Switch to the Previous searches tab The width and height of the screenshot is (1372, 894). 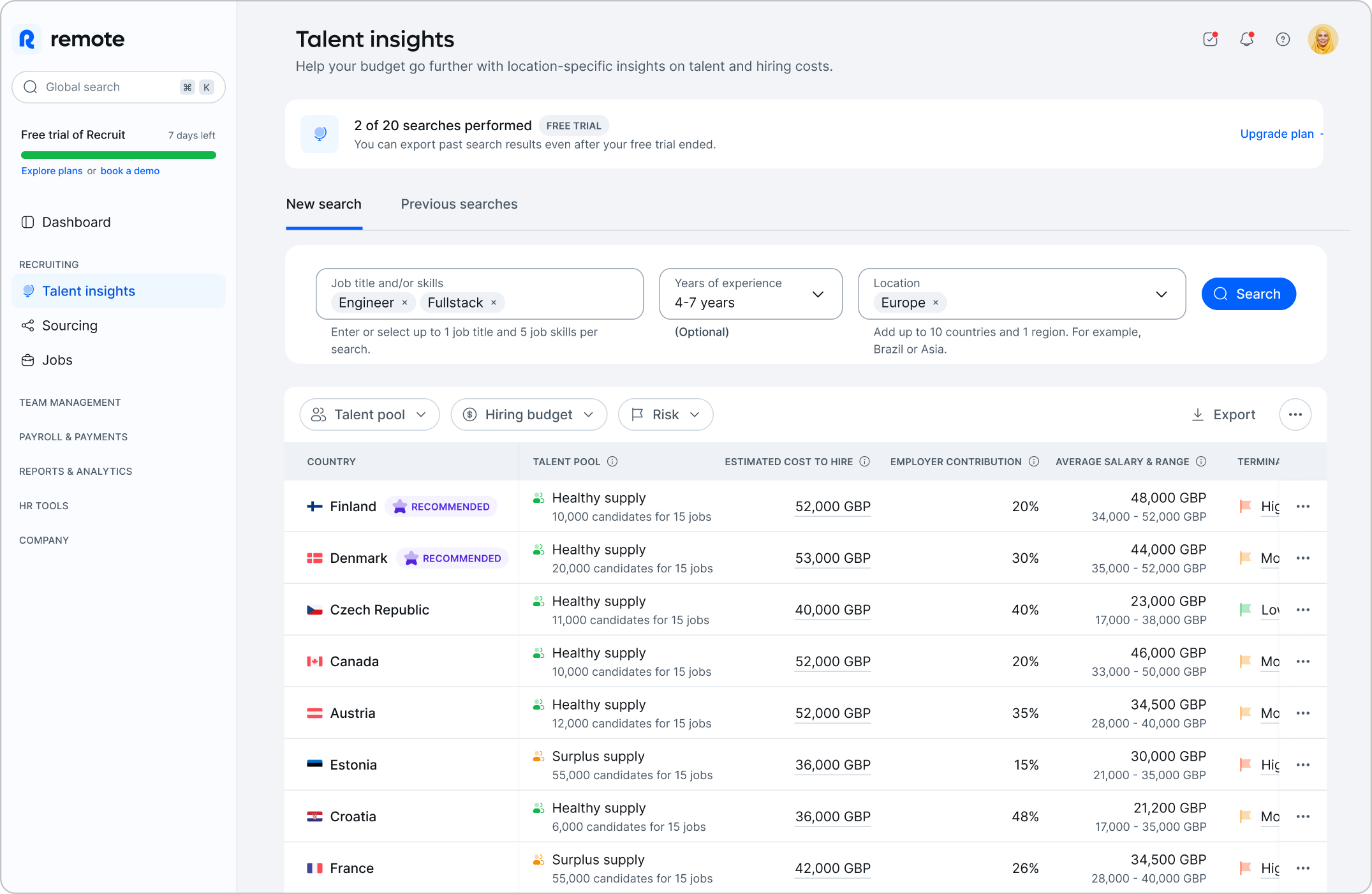(459, 204)
